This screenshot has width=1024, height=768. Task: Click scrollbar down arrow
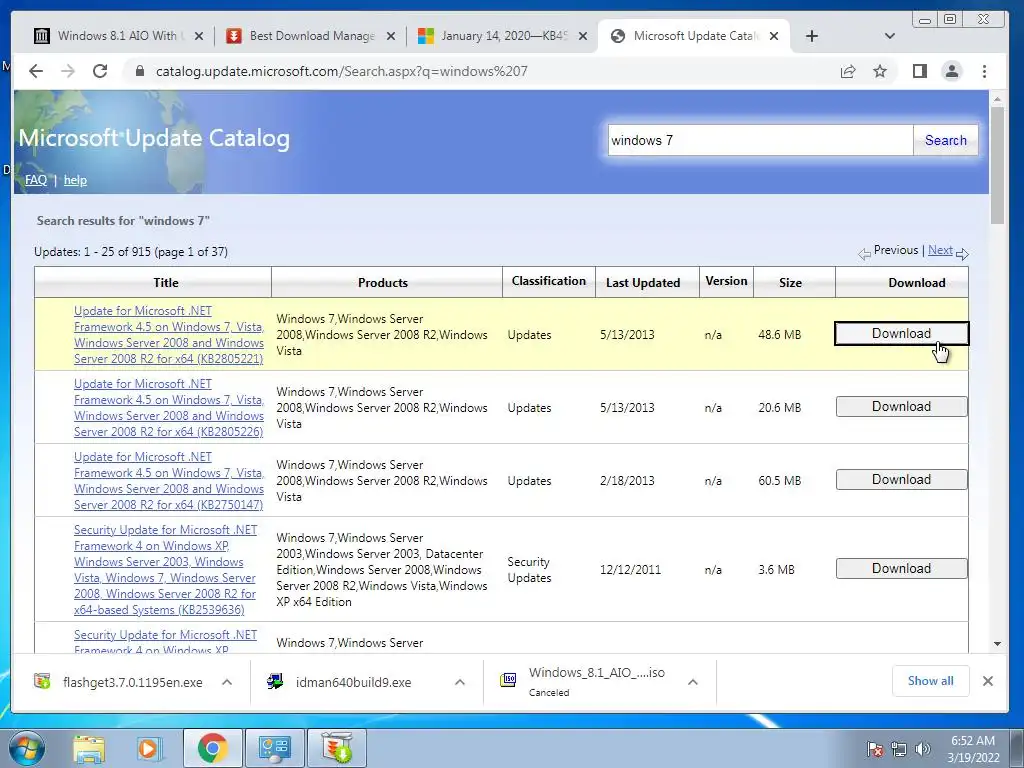click(x=997, y=644)
